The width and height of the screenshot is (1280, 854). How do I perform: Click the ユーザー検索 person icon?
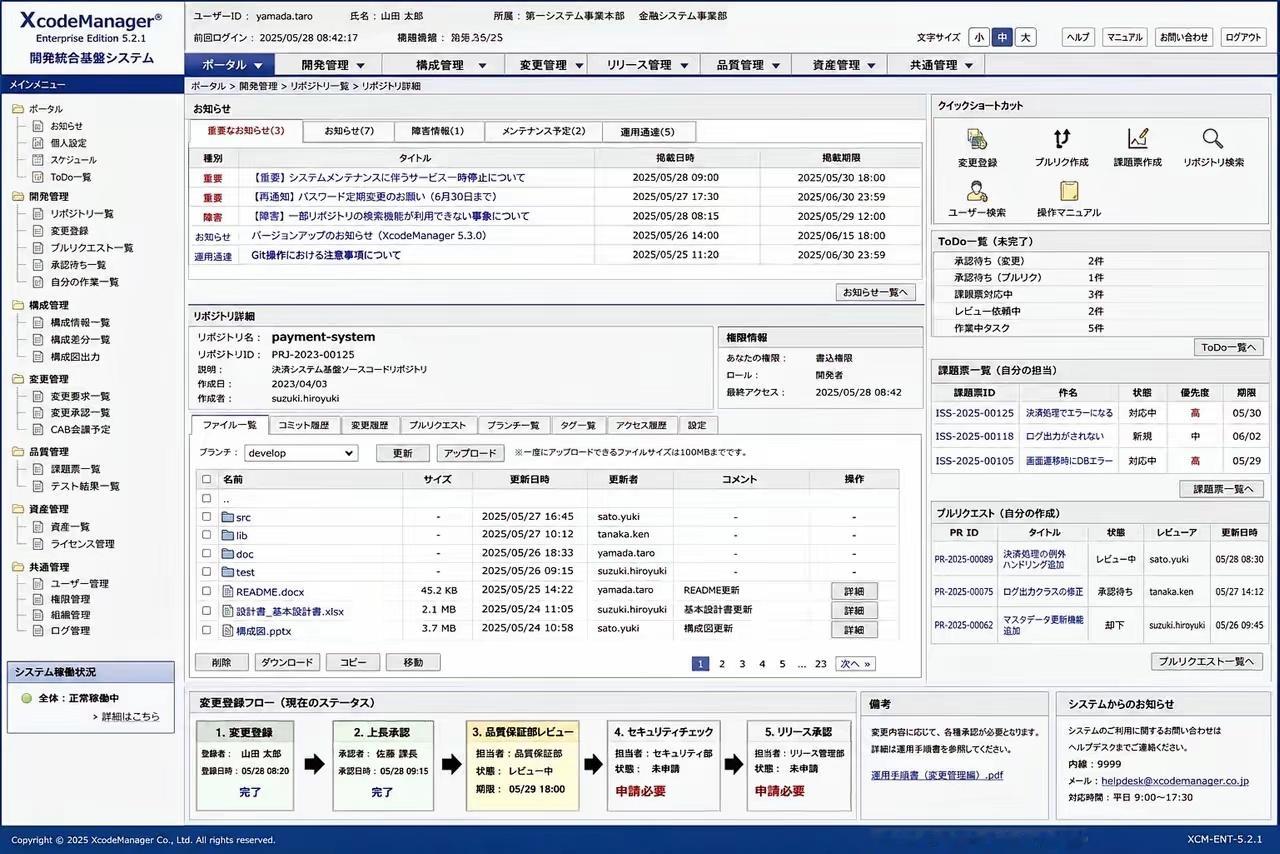point(977,190)
